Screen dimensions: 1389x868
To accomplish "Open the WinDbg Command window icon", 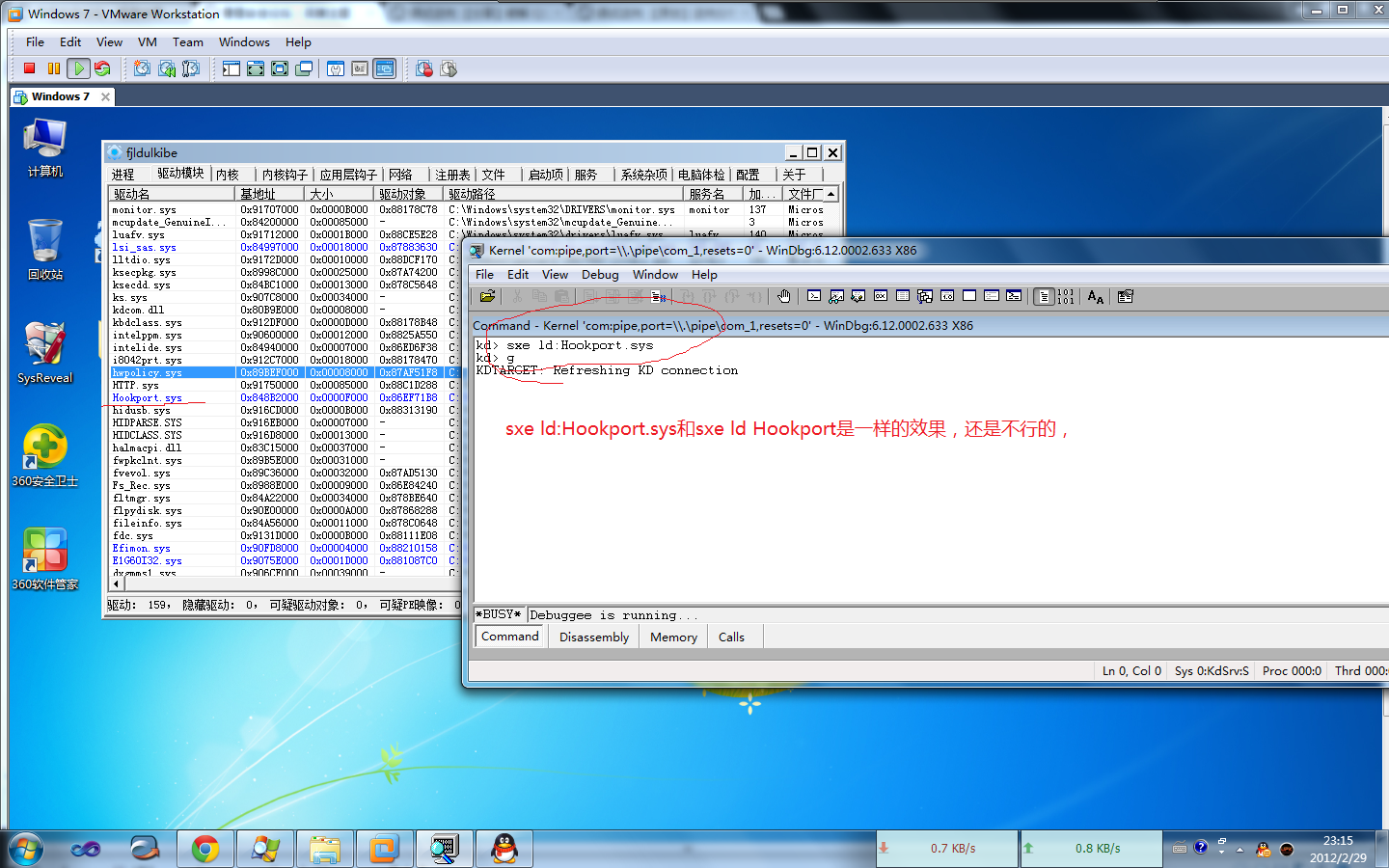I will coord(814,296).
